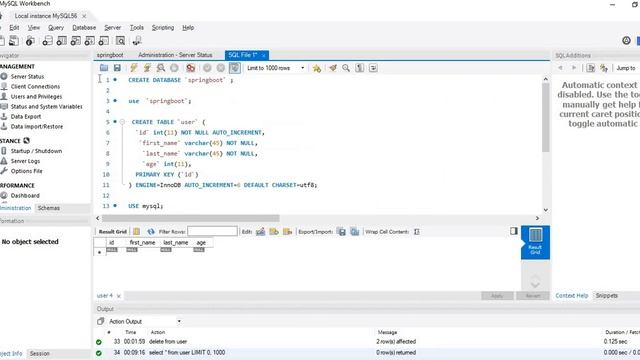Create a new schema from main toolbar
640x360 pixels.
pos(47,40)
